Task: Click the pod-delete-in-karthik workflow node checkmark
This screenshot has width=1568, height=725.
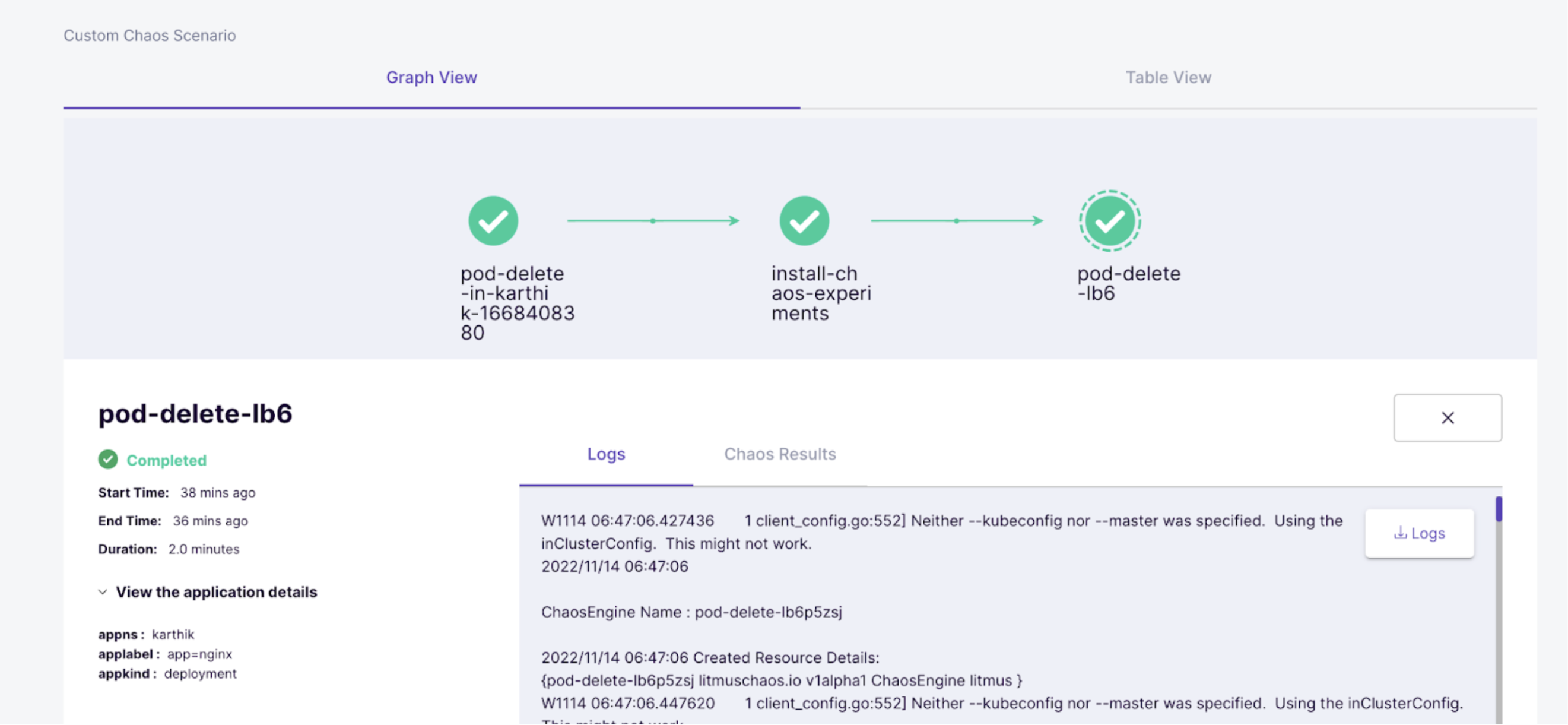Action: [x=493, y=220]
